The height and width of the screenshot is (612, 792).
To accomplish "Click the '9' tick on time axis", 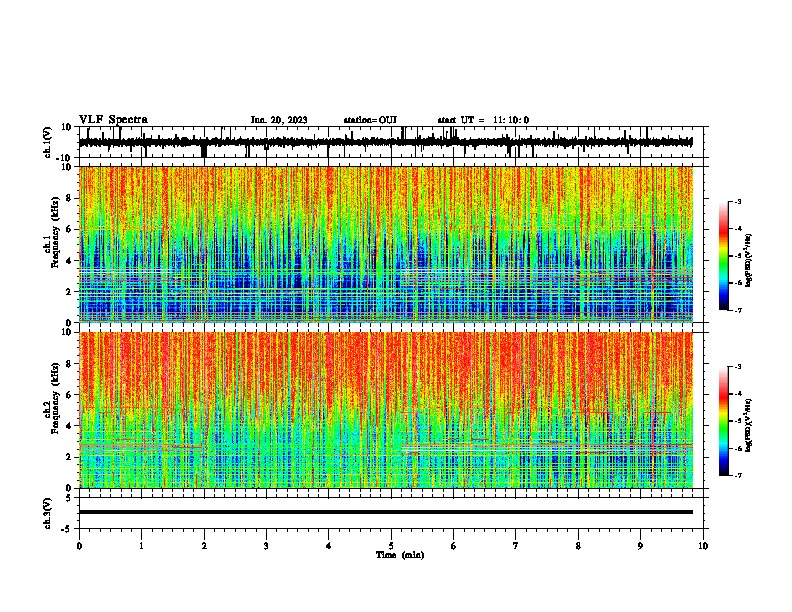I will point(640,546).
